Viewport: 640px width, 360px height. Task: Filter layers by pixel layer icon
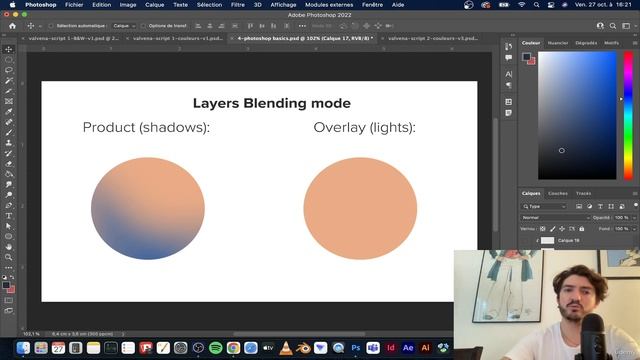click(x=579, y=207)
